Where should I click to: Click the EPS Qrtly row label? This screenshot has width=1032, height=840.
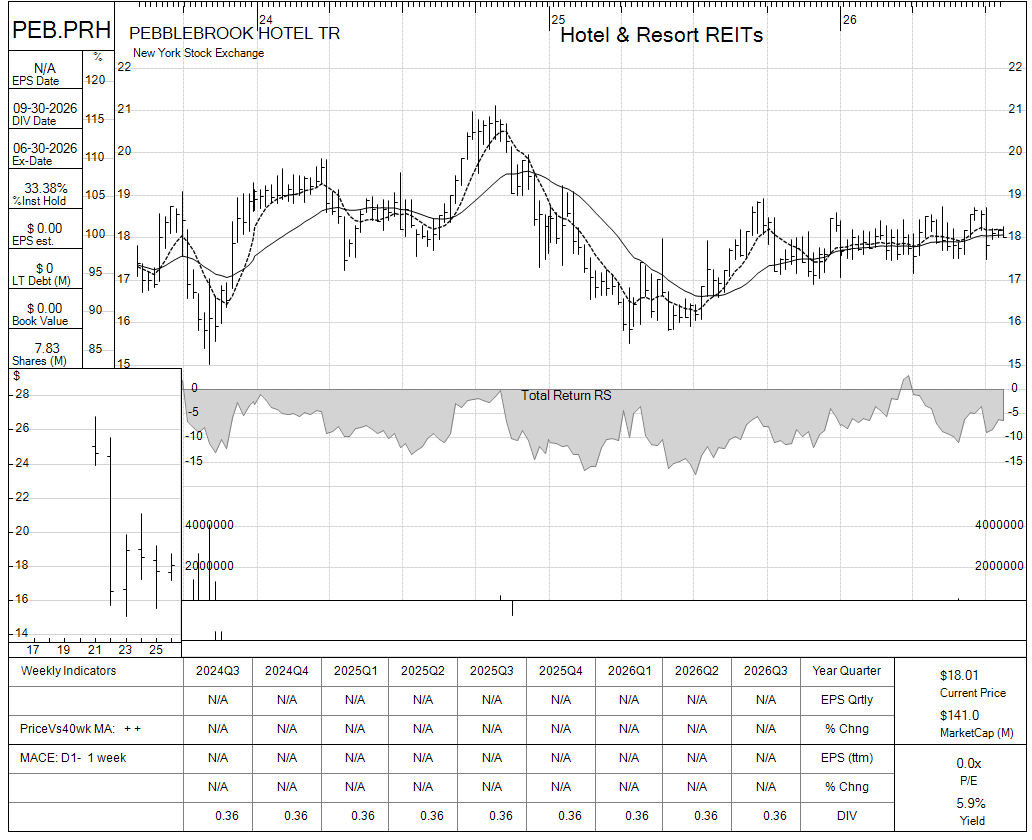tap(846, 700)
